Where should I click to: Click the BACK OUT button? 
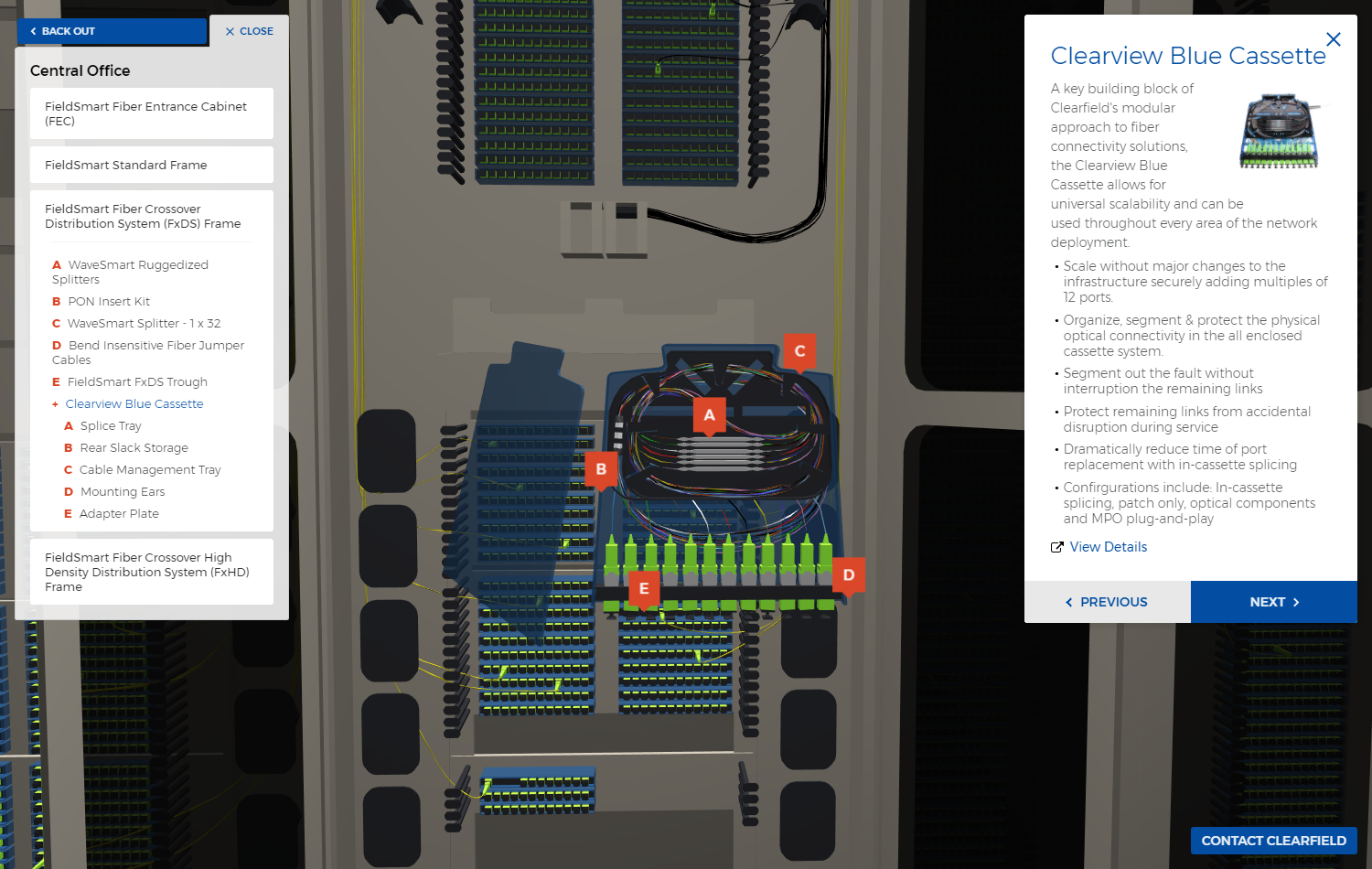click(x=112, y=31)
